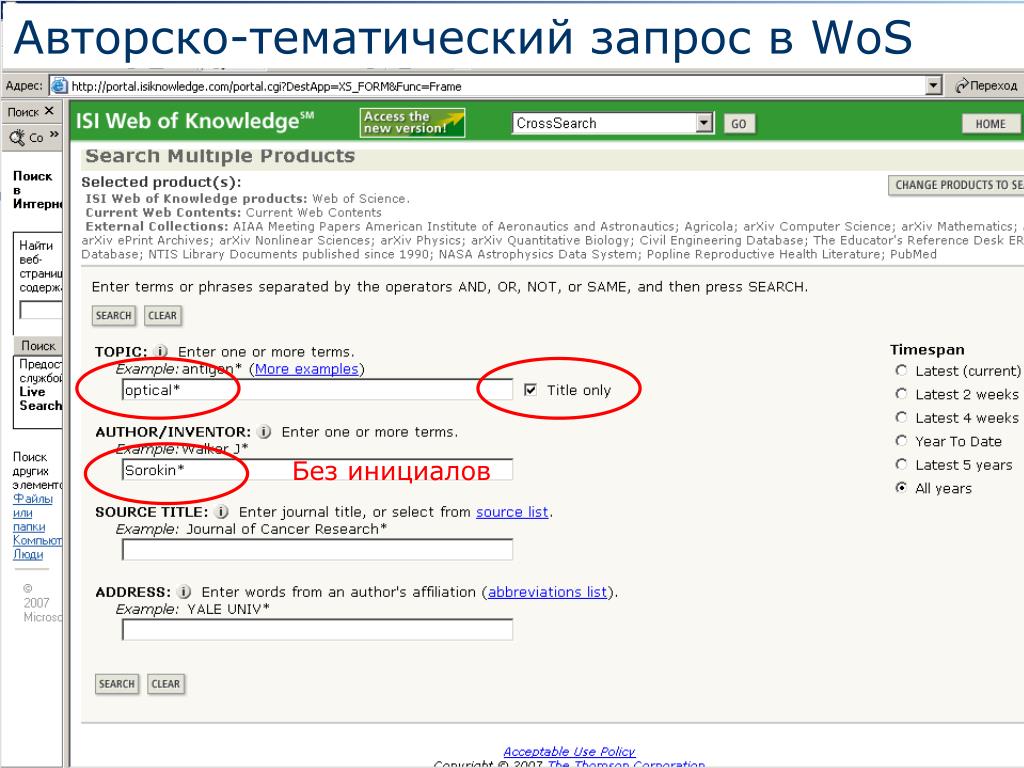Viewport: 1024px width, 768px height.
Task: Open the source list link
Action: tap(512, 512)
